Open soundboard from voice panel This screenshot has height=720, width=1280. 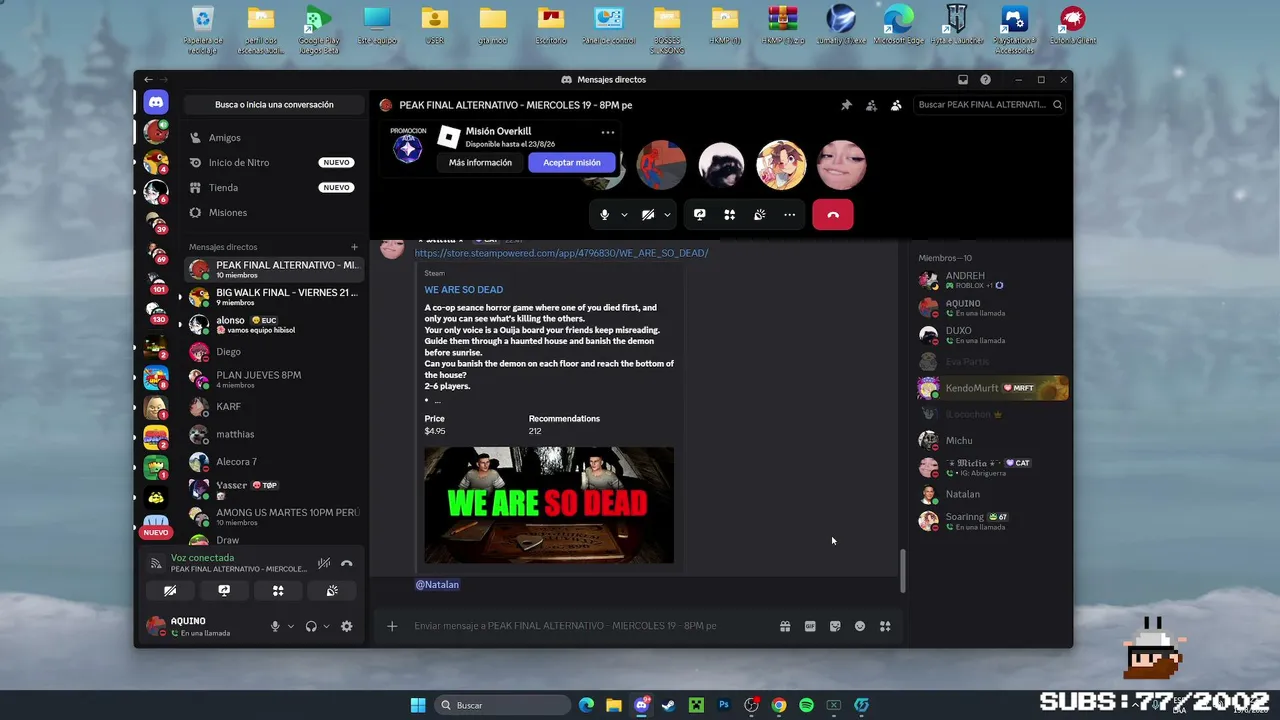332,591
